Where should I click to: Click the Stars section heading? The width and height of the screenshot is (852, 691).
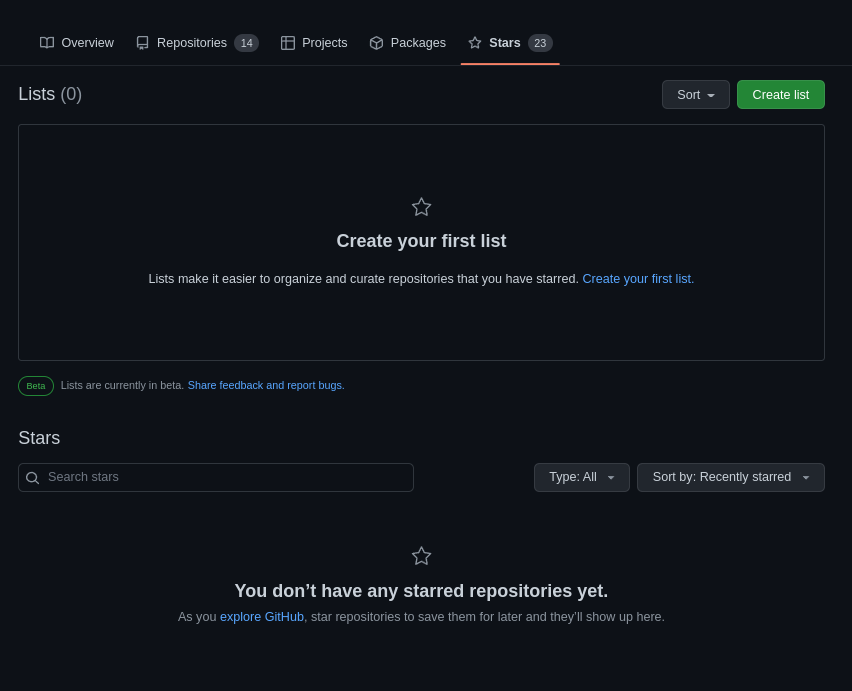pos(39,438)
